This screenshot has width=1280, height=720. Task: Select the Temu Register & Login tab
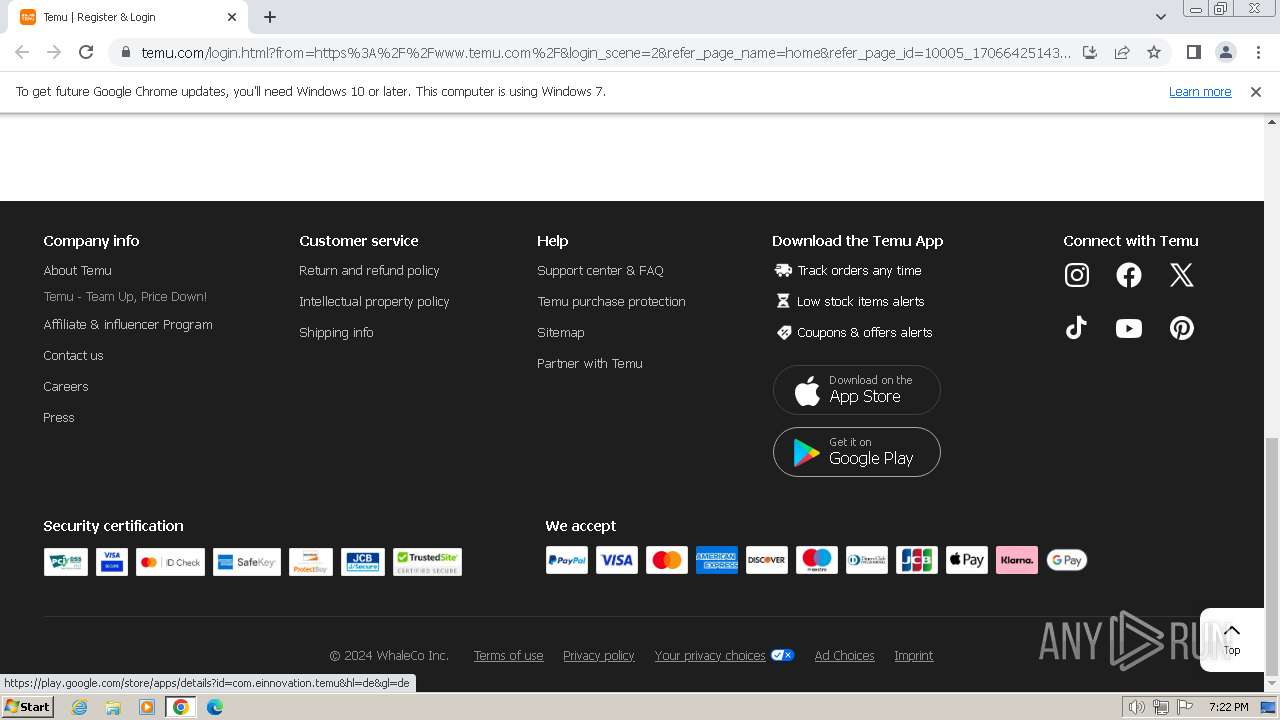[x=128, y=17]
